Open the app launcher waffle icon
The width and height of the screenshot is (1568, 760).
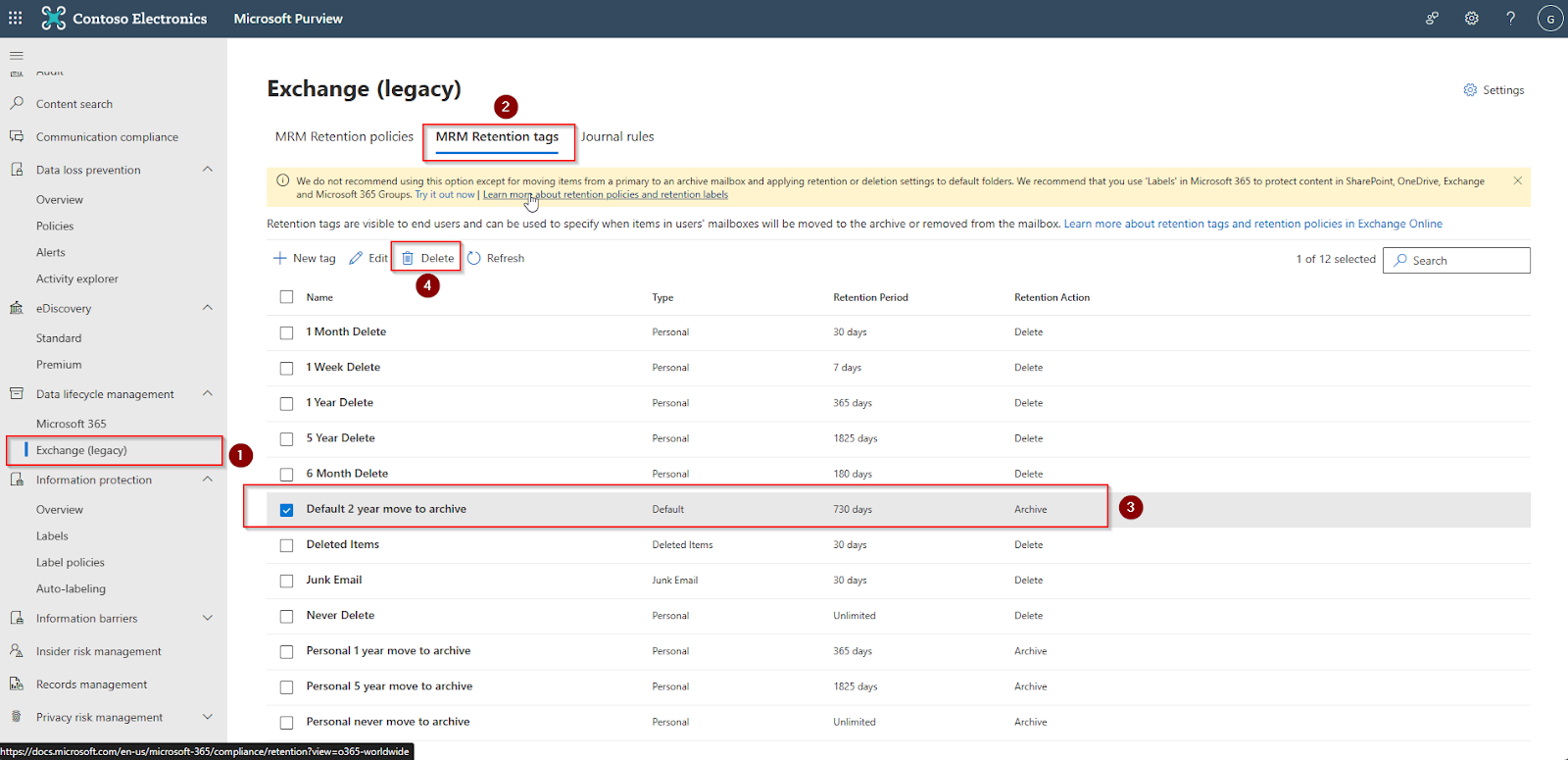click(16, 19)
